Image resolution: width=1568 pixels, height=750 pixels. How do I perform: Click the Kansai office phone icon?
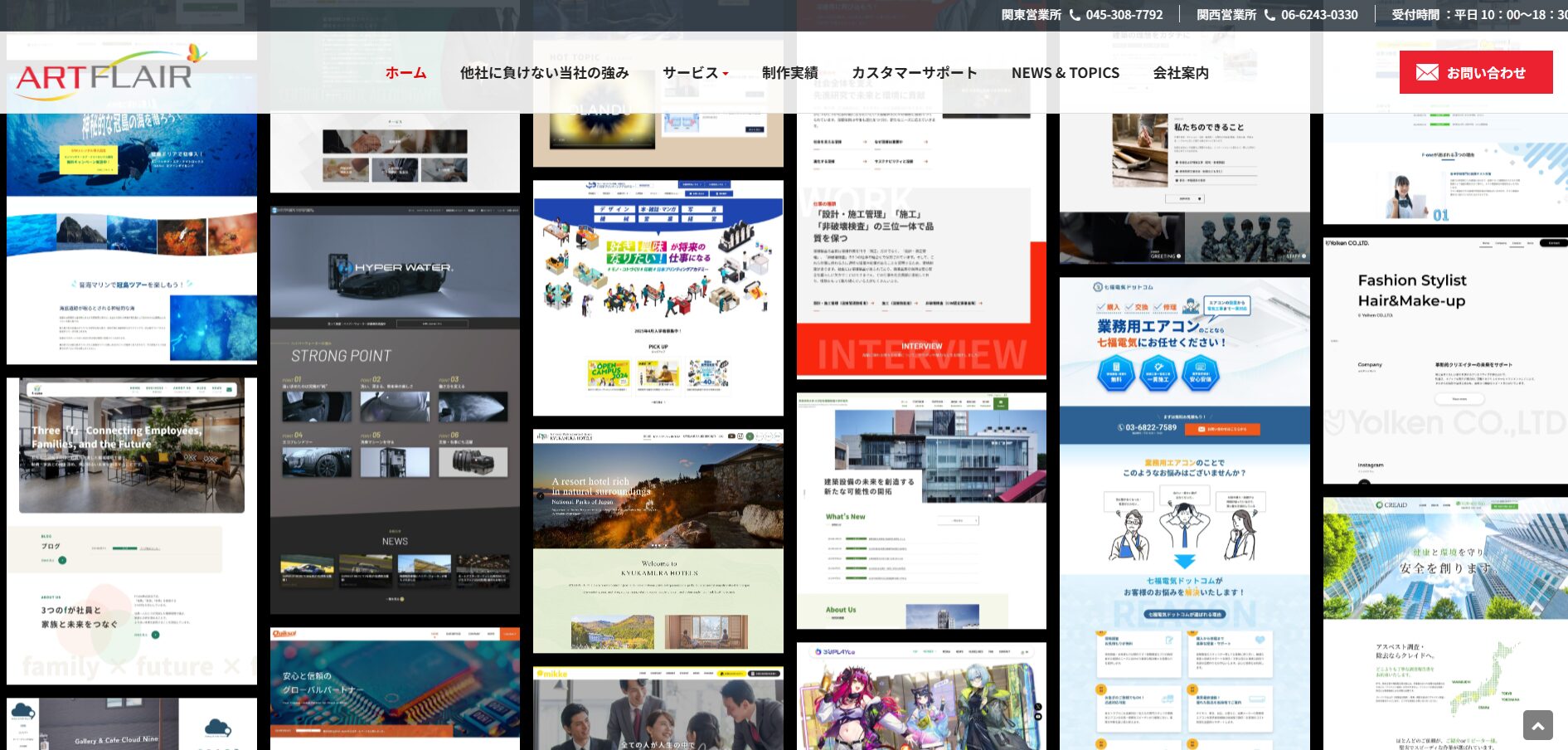1269,15
